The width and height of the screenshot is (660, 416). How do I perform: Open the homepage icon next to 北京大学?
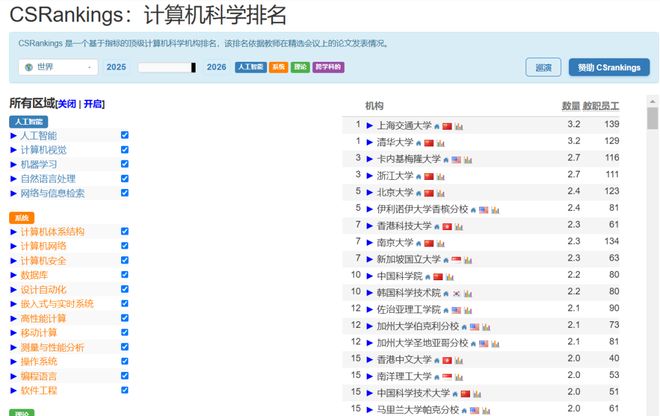coord(417,192)
